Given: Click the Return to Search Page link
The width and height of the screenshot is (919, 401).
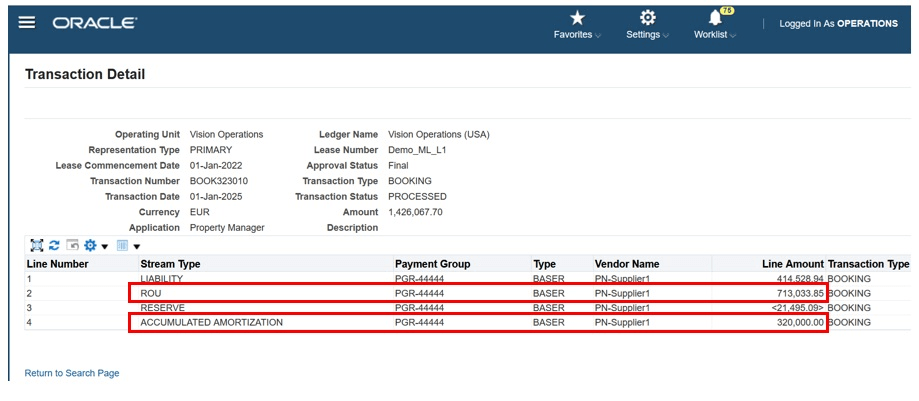Looking at the screenshot, I should click(72, 373).
